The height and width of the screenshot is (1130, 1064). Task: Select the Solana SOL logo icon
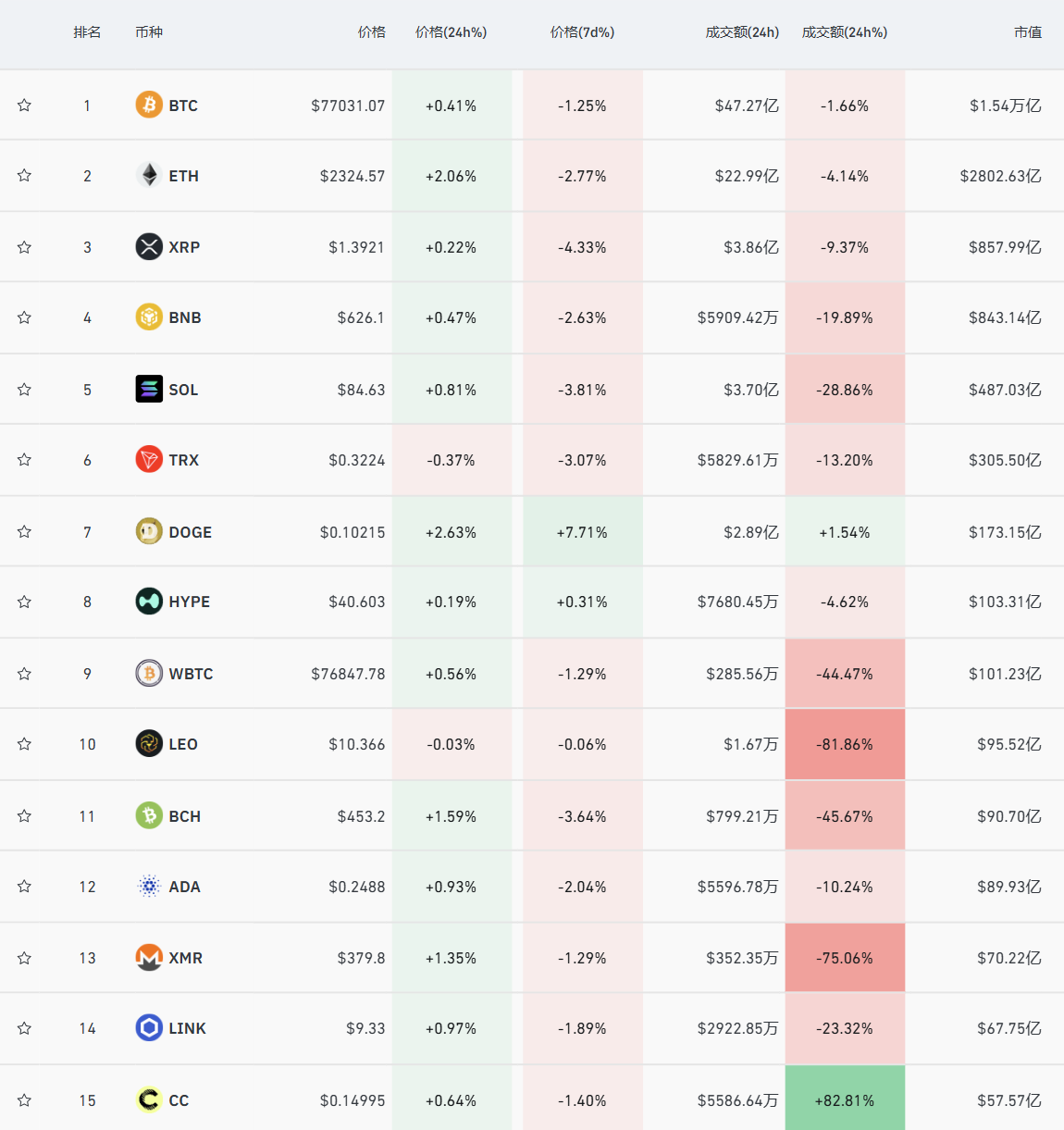click(149, 389)
